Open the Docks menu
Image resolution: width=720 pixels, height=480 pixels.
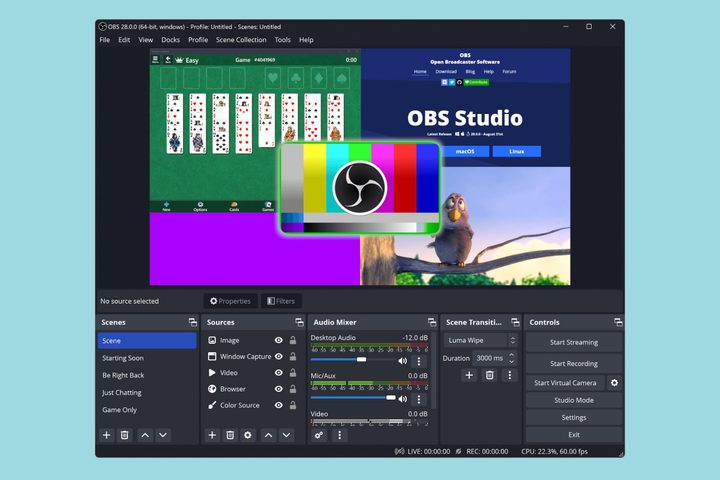(x=170, y=40)
